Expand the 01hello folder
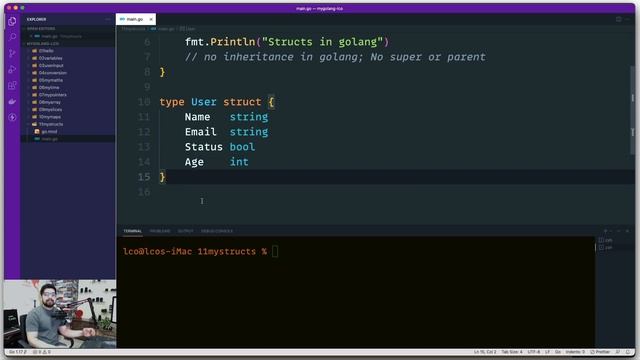The width and height of the screenshot is (640, 360). tap(68, 51)
